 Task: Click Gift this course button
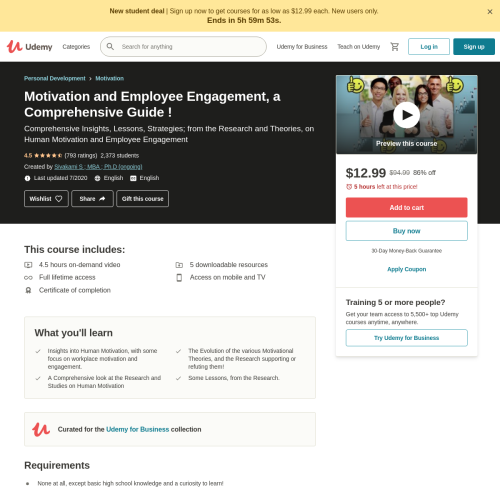(x=143, y=199)
